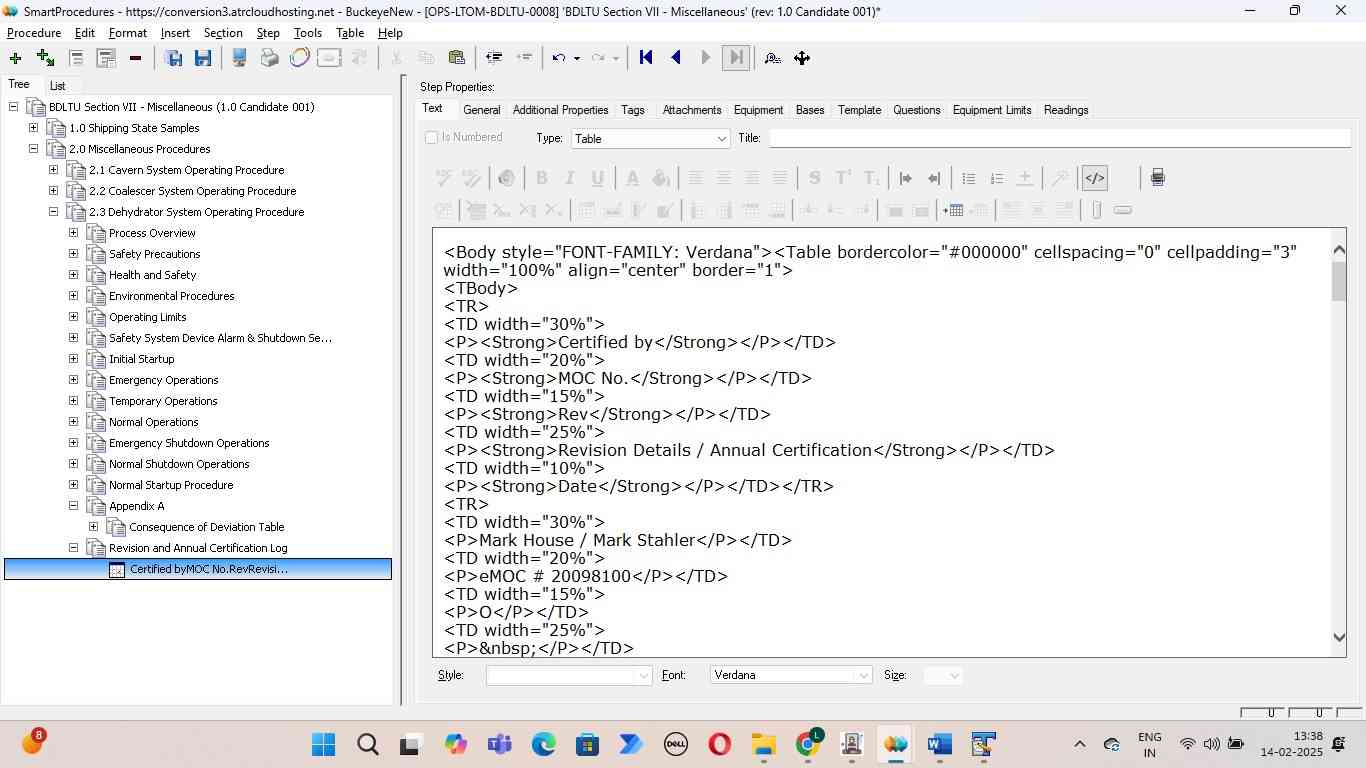Click the Undo arrow icon
The width and height of the screenshot is (1366, 768).
559,58
